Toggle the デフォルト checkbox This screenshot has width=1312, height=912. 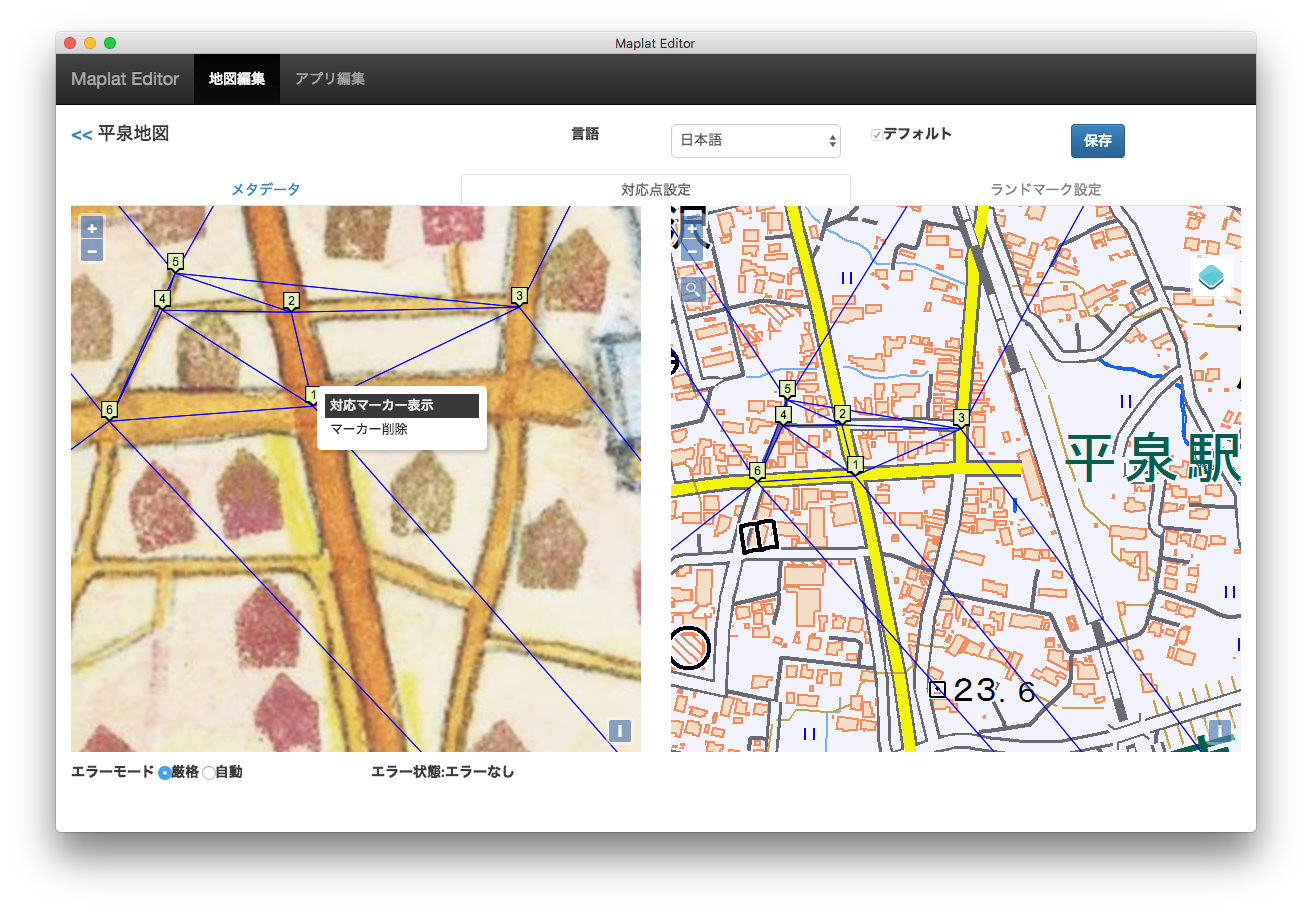877,135
